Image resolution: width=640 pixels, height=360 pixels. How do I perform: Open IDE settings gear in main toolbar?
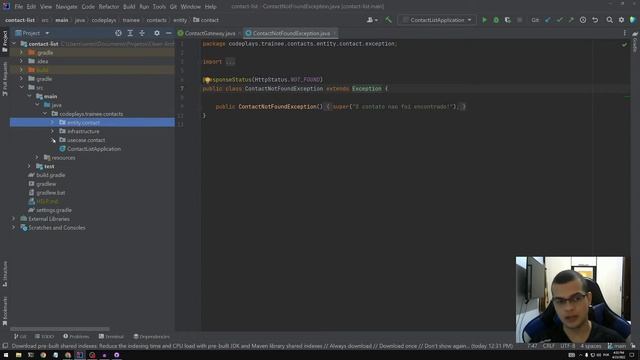tap(621, 20)
